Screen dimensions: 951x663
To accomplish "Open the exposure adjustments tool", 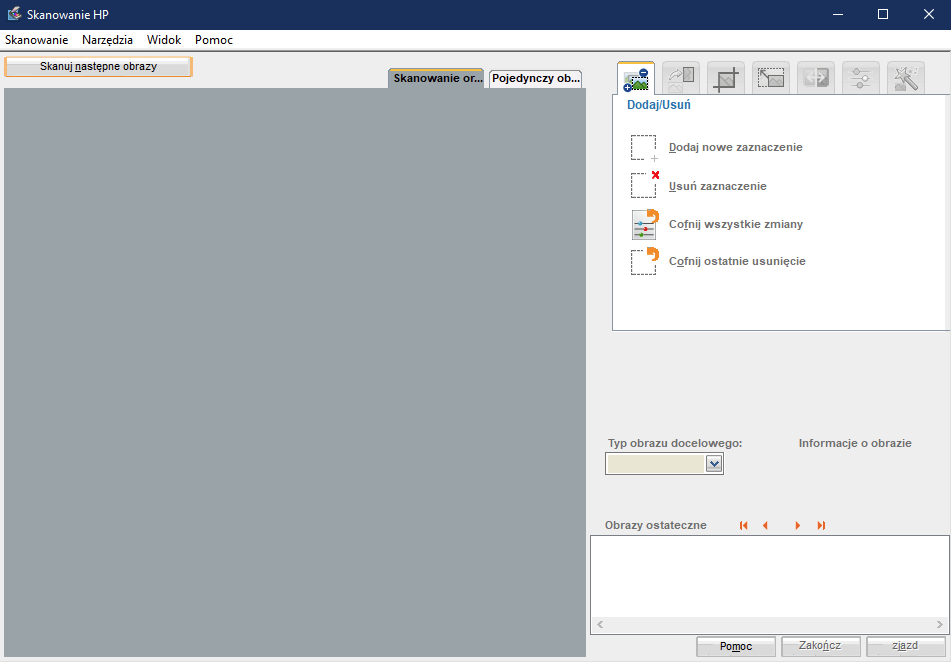I will pyautogui.click(x=860, y=77).
